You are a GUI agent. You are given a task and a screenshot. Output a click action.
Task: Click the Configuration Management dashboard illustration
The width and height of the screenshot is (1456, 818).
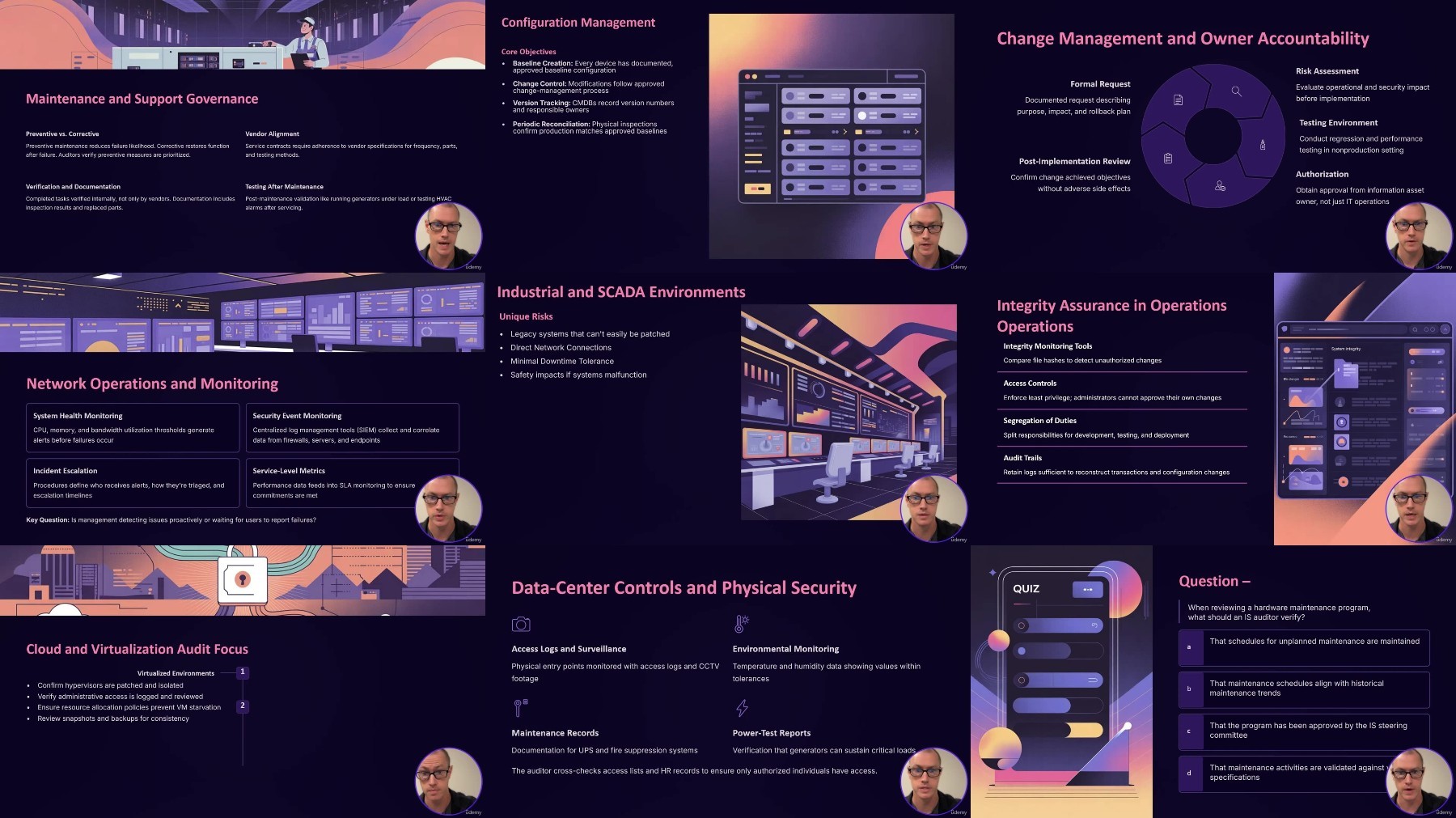point(832,136)
